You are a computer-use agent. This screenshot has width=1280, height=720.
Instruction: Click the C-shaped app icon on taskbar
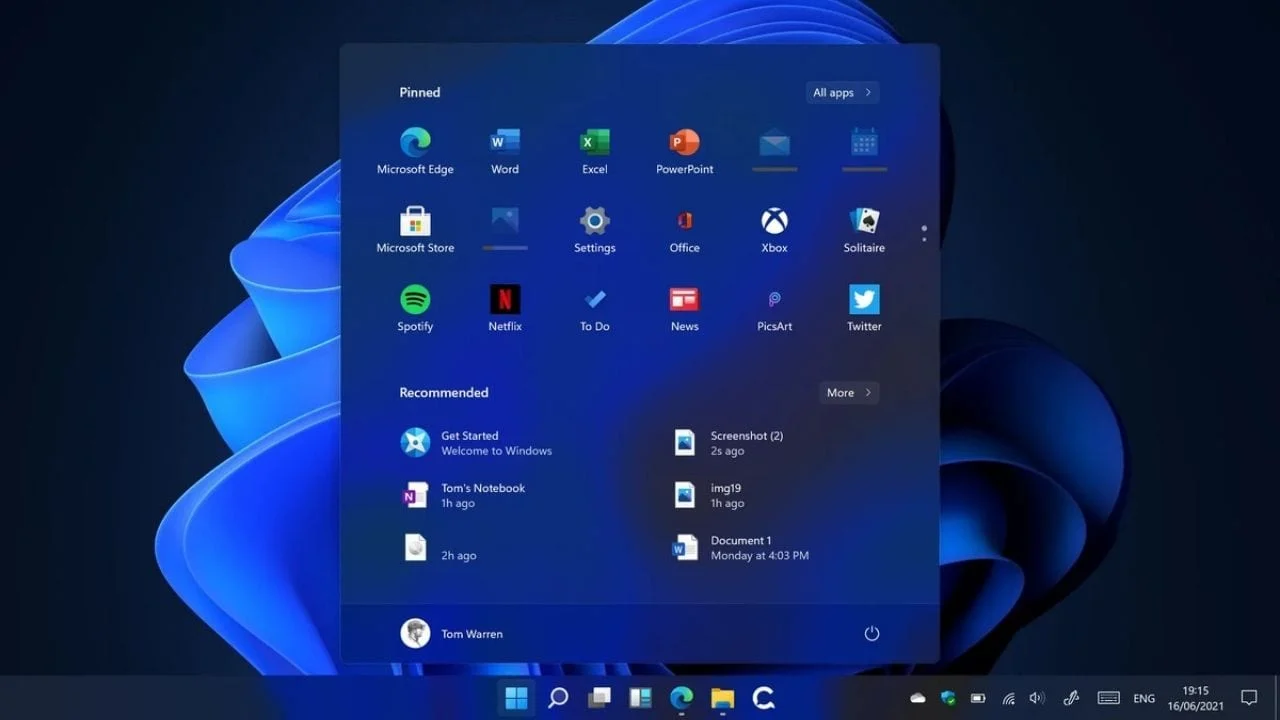coord(763,698)
